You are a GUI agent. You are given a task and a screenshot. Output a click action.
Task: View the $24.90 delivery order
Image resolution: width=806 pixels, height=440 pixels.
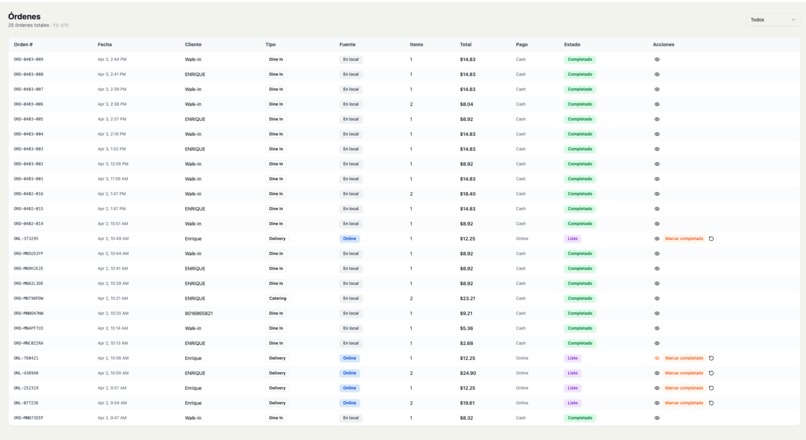pos(657,373)
